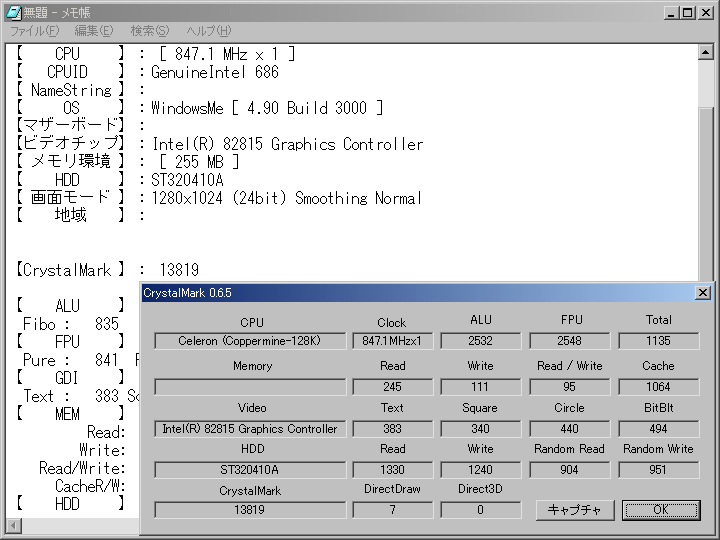The image size is (720, 540).
Task: Click the Notepad text [ 847.1 MHz x 1 ]
Action: point(227,54)
